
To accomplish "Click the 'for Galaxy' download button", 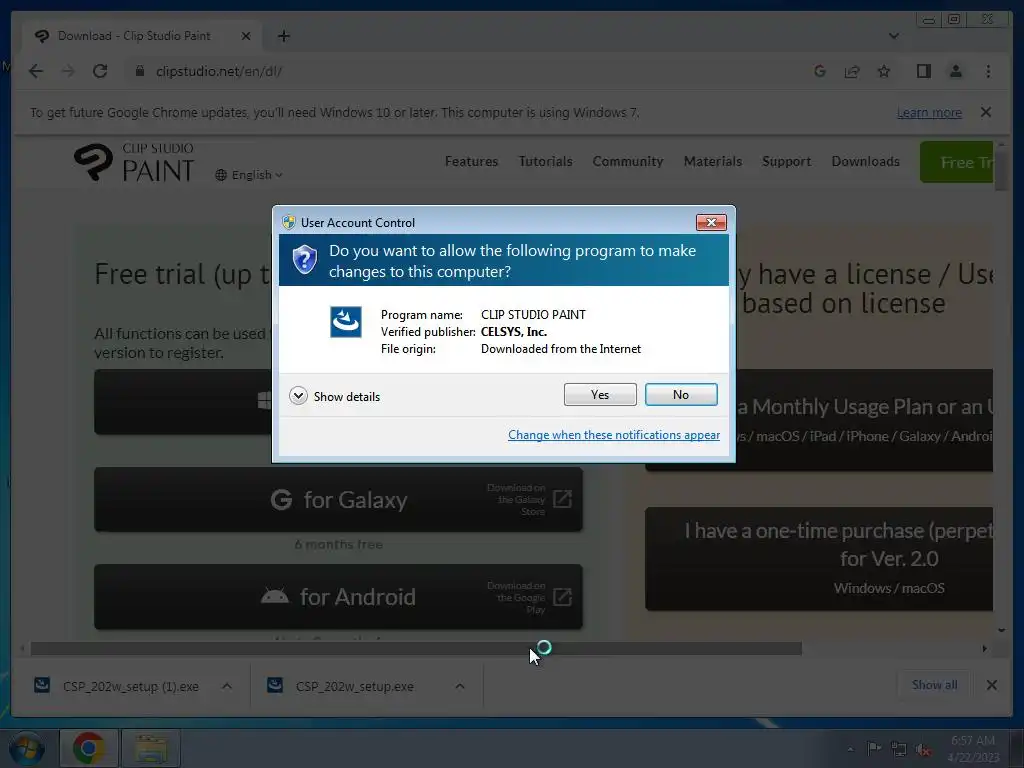I will [x=338, y=500].
